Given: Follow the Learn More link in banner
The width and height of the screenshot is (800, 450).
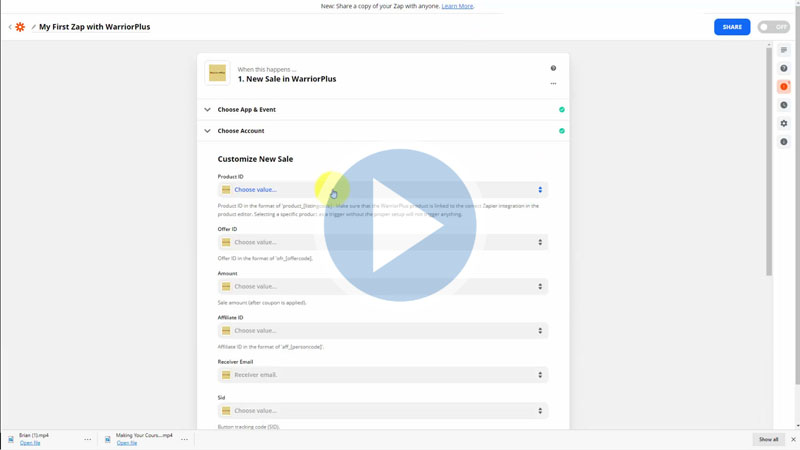Looking at the screenshot, I should (457, 6).
